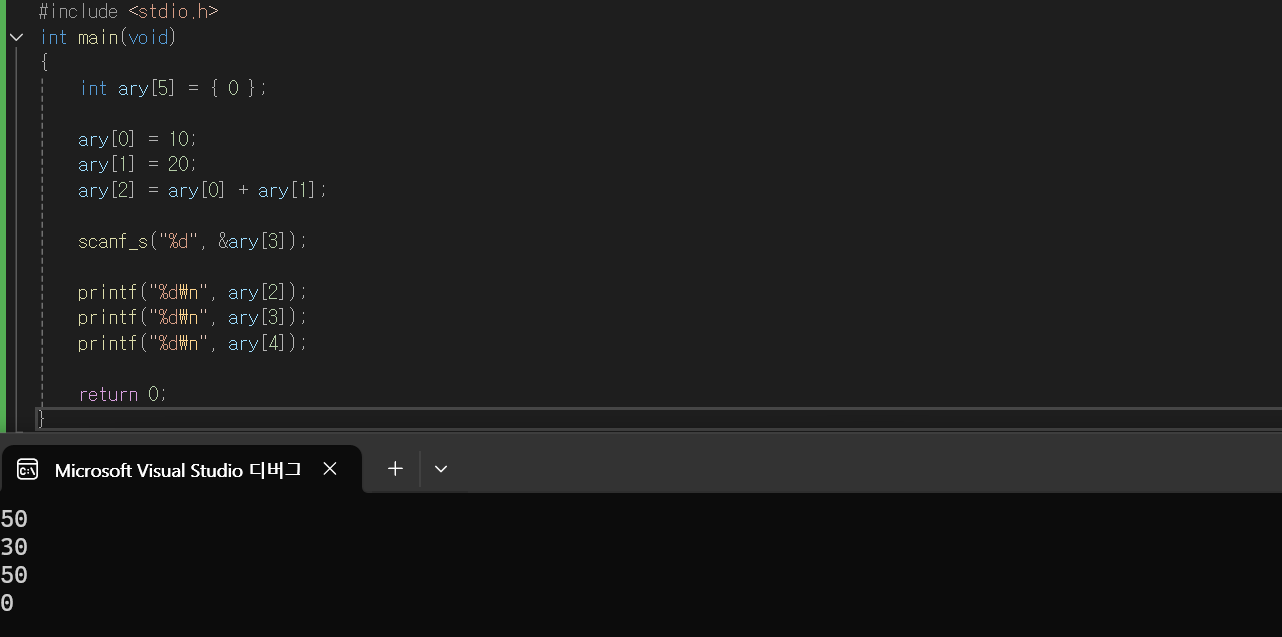Click the printf line printing ary[3]

pyautogui.click(x=193, y=317)
